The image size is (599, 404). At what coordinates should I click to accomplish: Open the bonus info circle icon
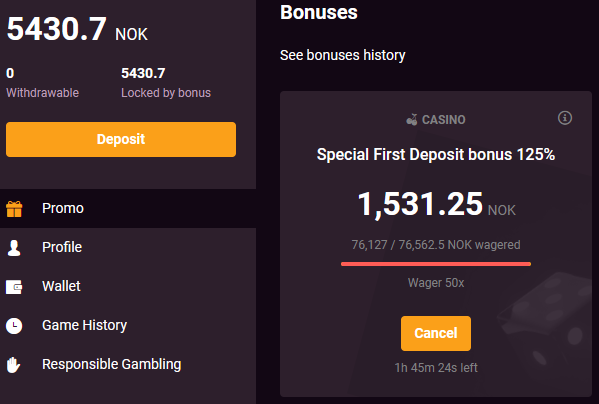565,118
